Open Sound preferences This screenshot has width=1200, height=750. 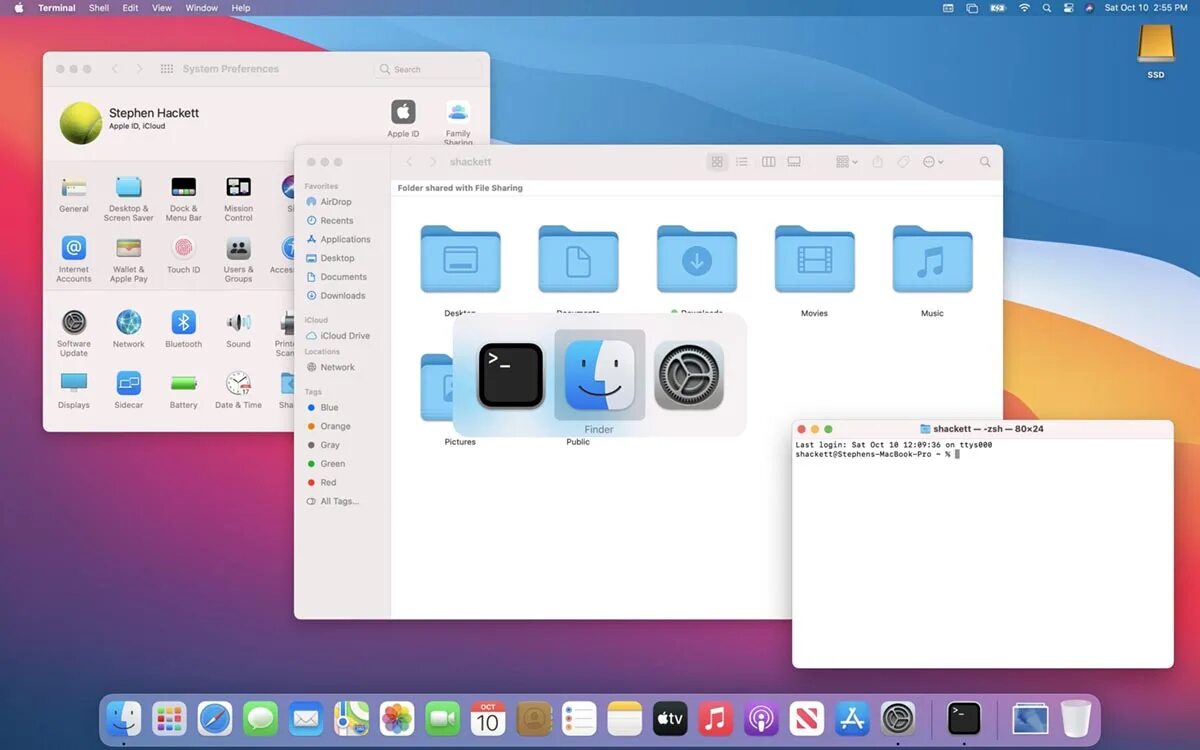pos(238,329)
